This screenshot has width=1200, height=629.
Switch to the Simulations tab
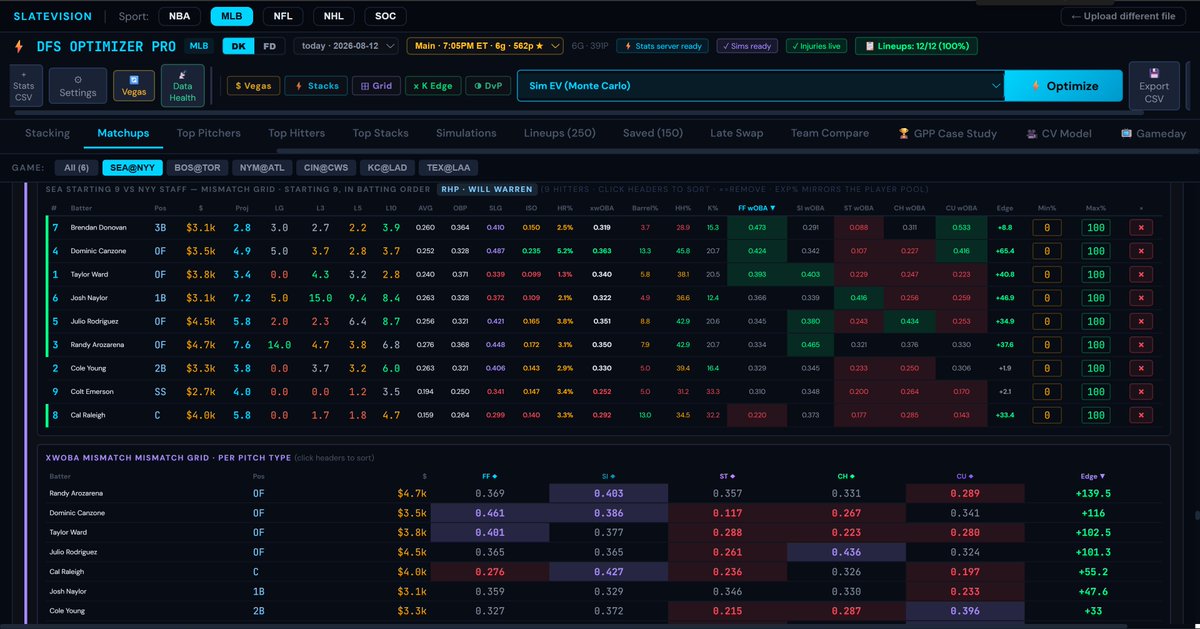click(x=466, y=133)
